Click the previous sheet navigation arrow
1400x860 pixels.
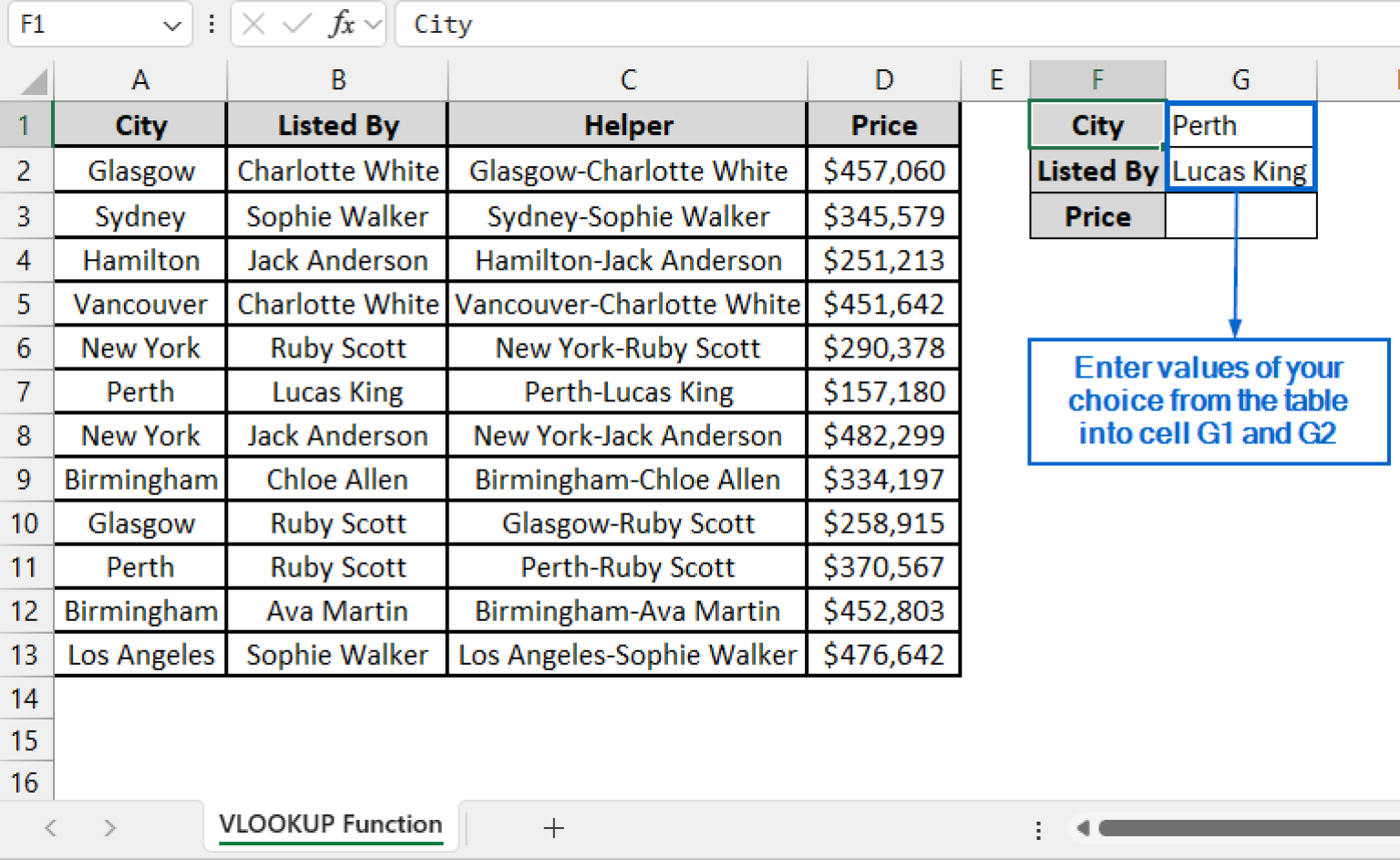(x=50, y=828)
